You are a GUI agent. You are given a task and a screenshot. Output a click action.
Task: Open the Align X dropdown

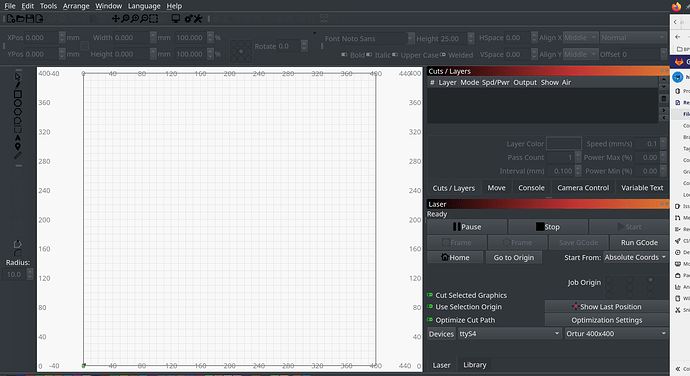coord(580,37)
